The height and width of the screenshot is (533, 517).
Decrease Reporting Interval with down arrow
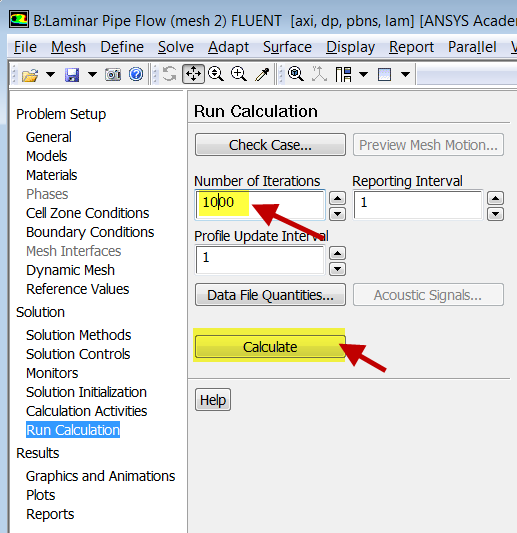pos(495,214)
